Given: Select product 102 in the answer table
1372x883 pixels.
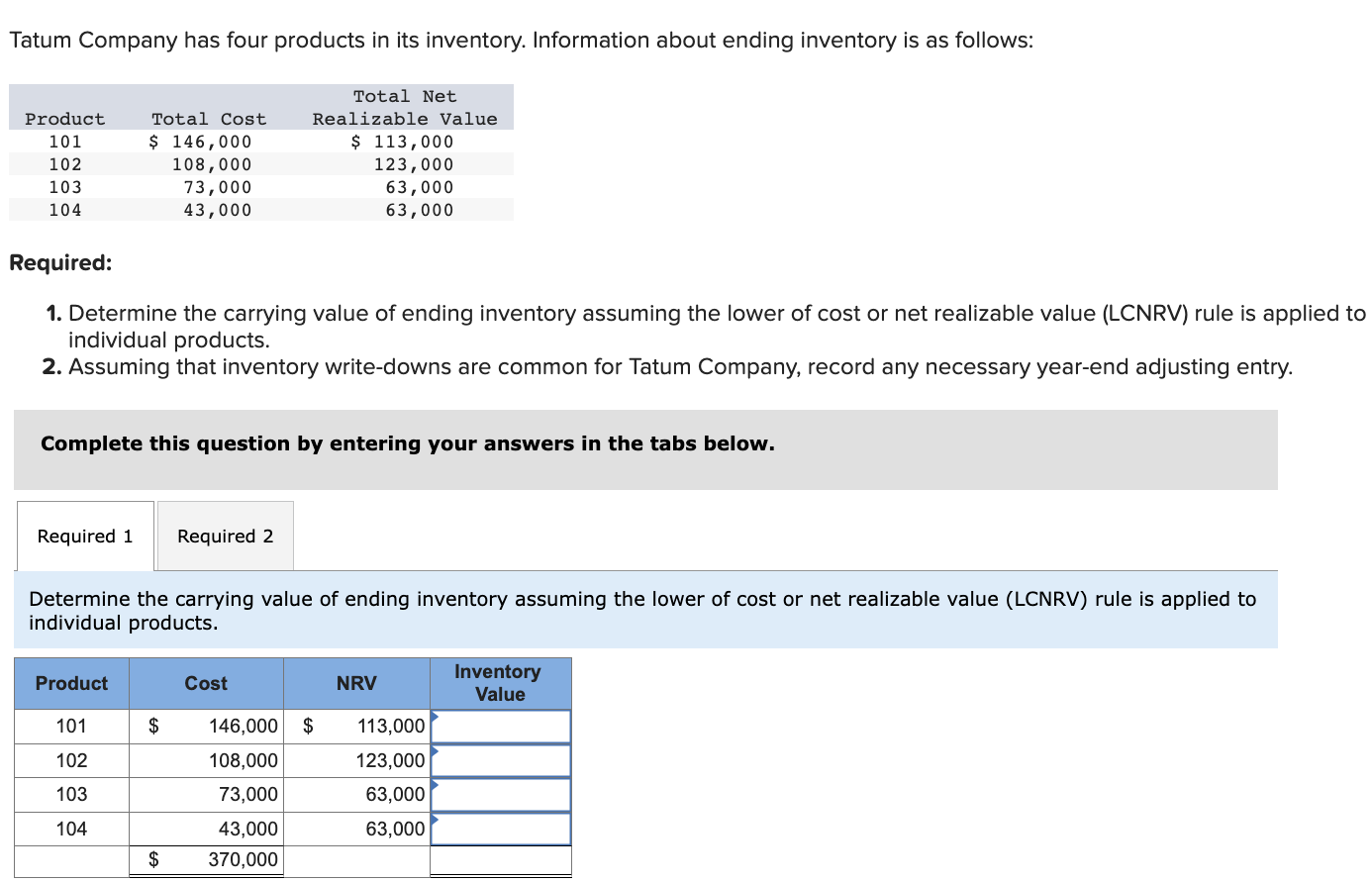Looking at the screenshot, I should click(71, 760).
